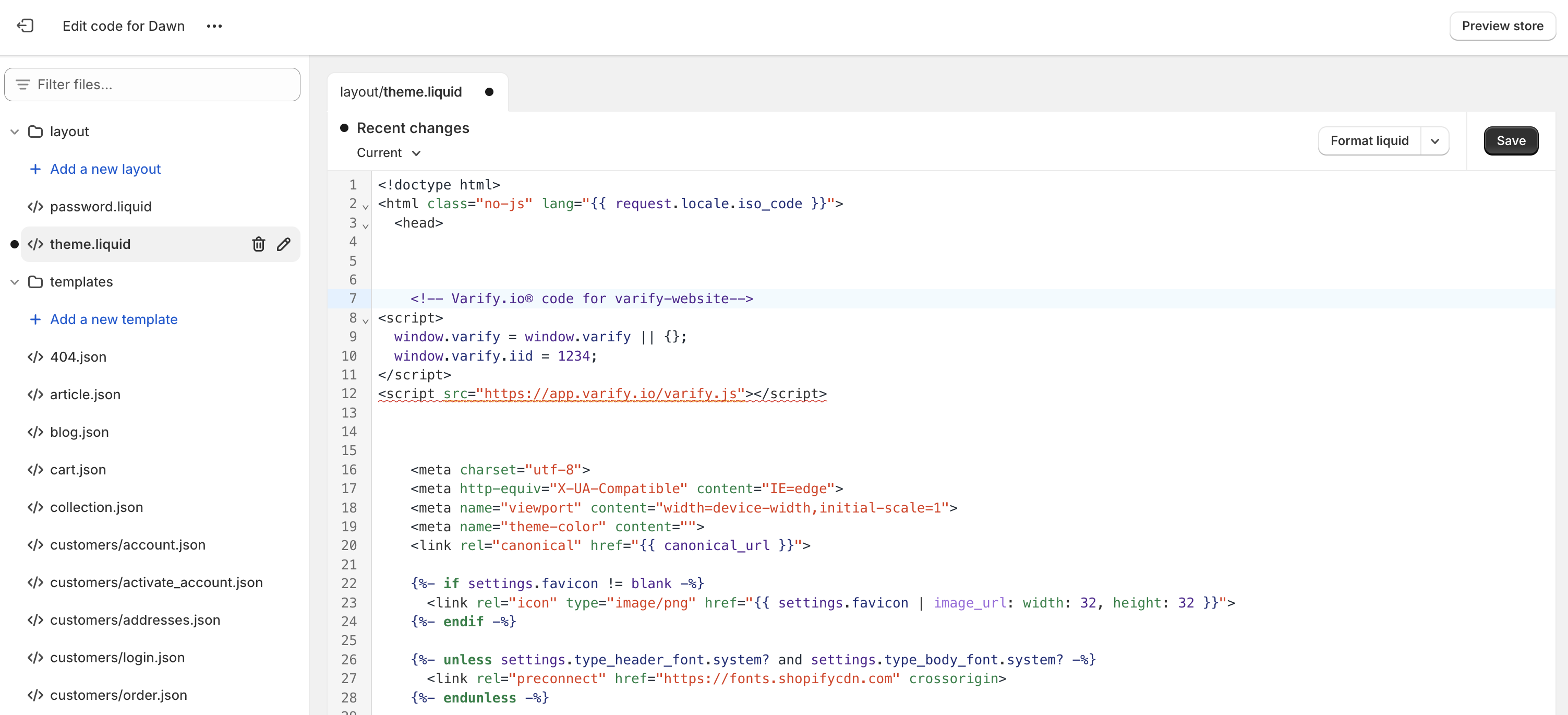Image resolution: width=1568 pixels, height=715 pixels.
Task: Focus the Filter files search field
Action: point(152,85)
